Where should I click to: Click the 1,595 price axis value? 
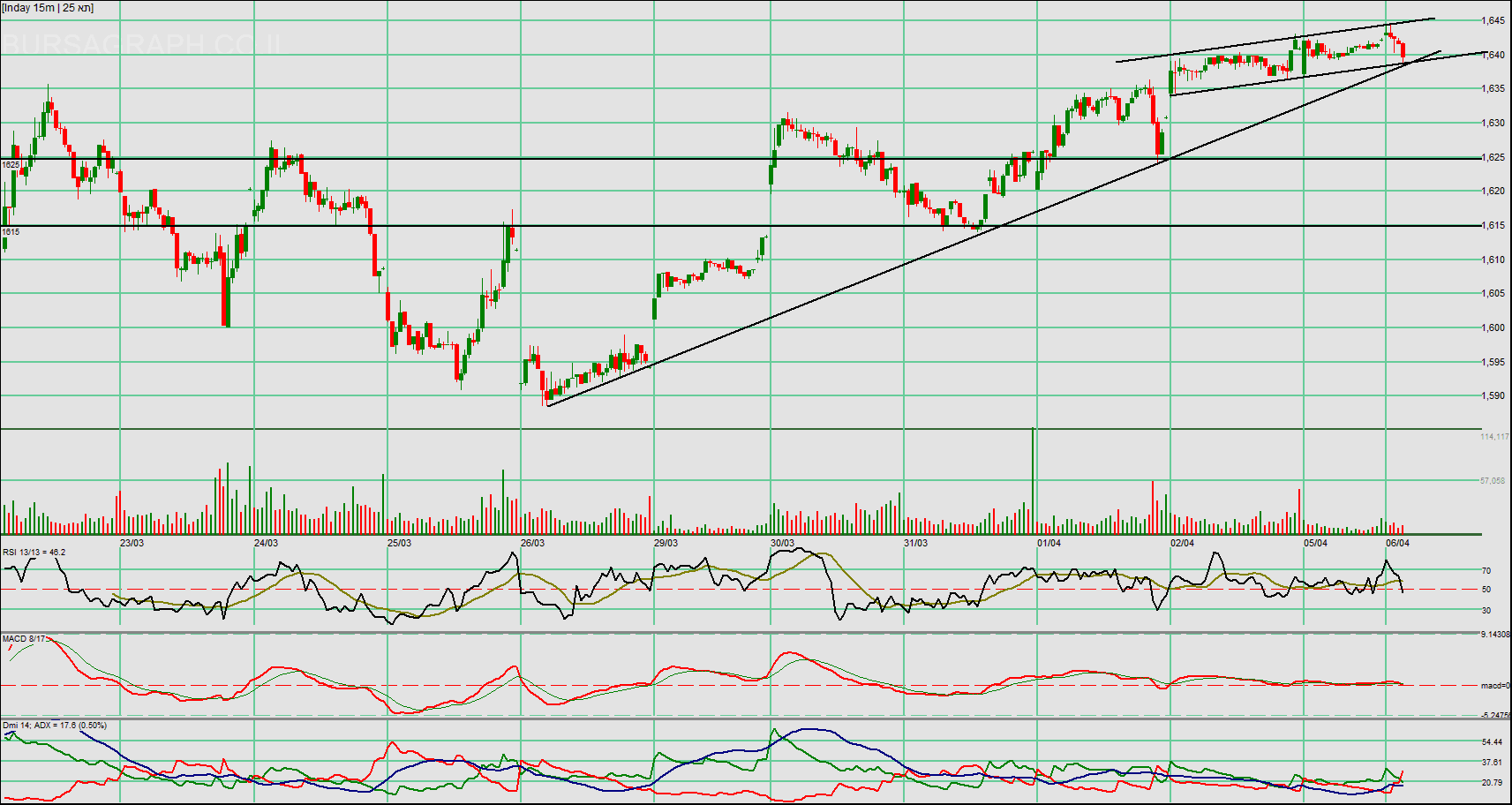tap(1493, 362)
